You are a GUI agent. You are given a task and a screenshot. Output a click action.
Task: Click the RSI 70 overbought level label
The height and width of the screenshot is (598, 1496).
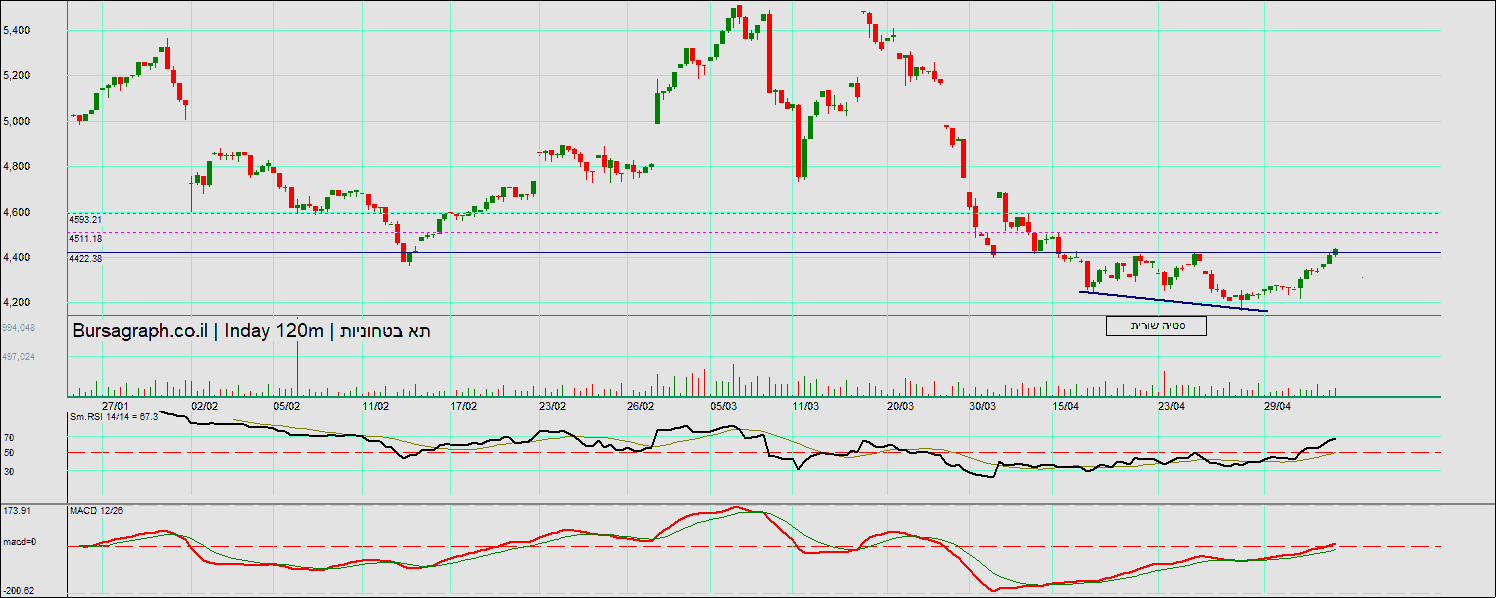coord(9,438)
